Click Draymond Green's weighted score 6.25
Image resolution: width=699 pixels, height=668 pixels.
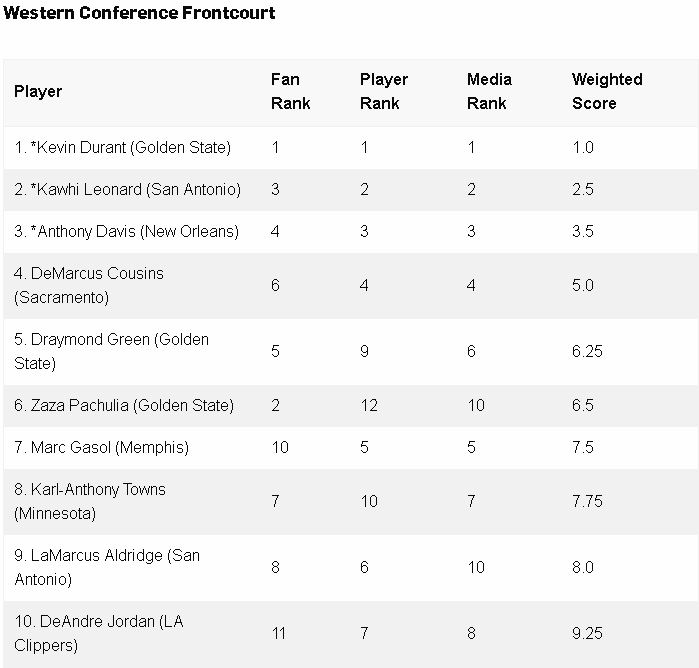(x=587, y=351)
